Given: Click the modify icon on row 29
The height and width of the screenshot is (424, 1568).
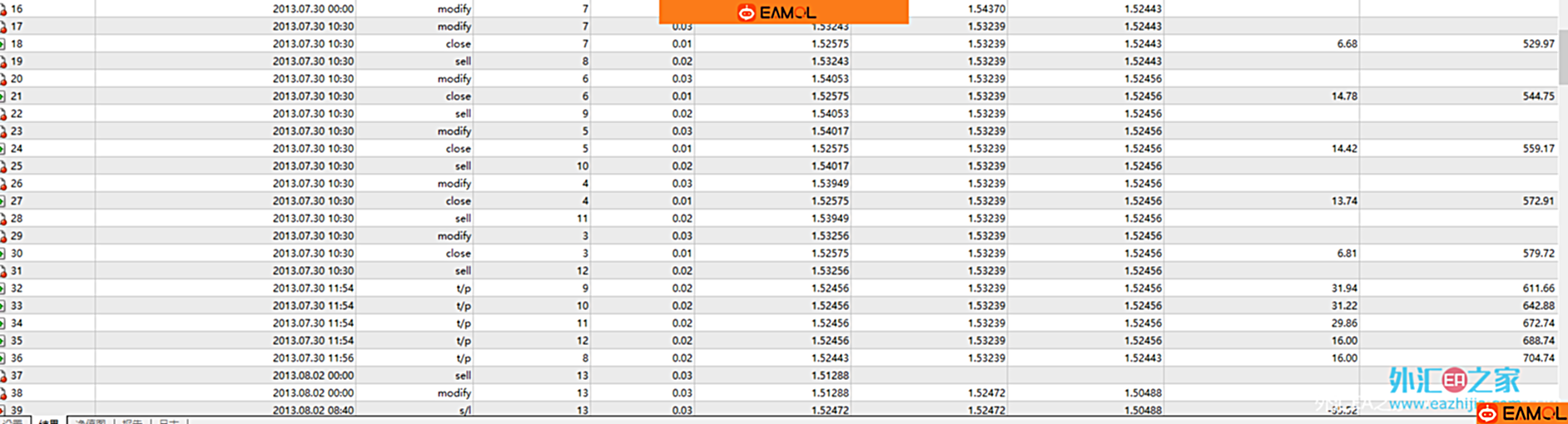Looking at the screenshot, I should coord(3,236).
